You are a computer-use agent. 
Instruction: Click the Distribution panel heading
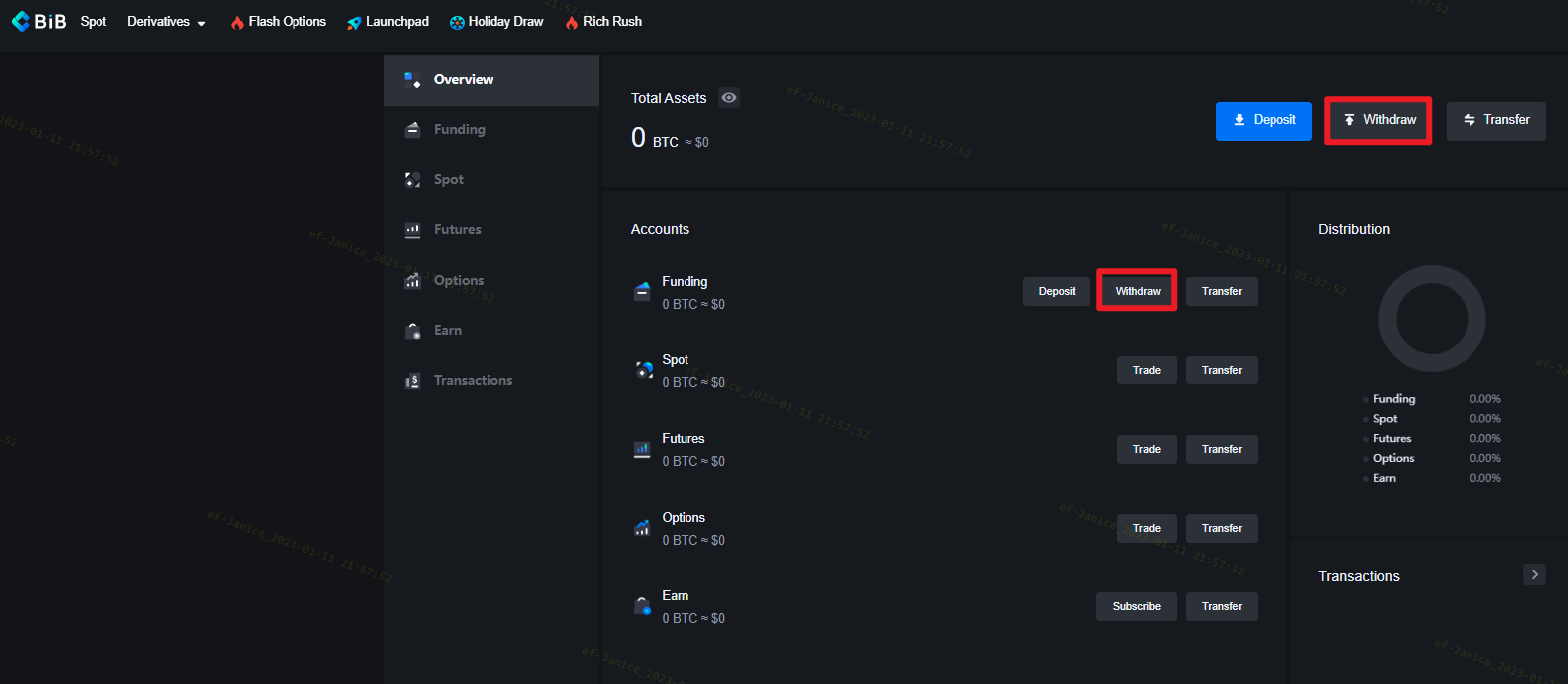[1354, 229]
